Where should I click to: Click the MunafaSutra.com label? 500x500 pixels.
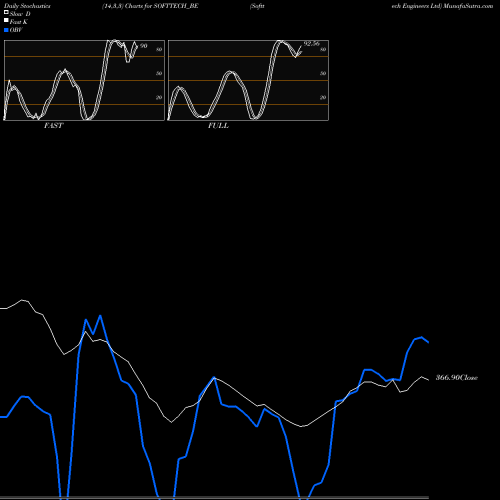click(x=468, y=6)
